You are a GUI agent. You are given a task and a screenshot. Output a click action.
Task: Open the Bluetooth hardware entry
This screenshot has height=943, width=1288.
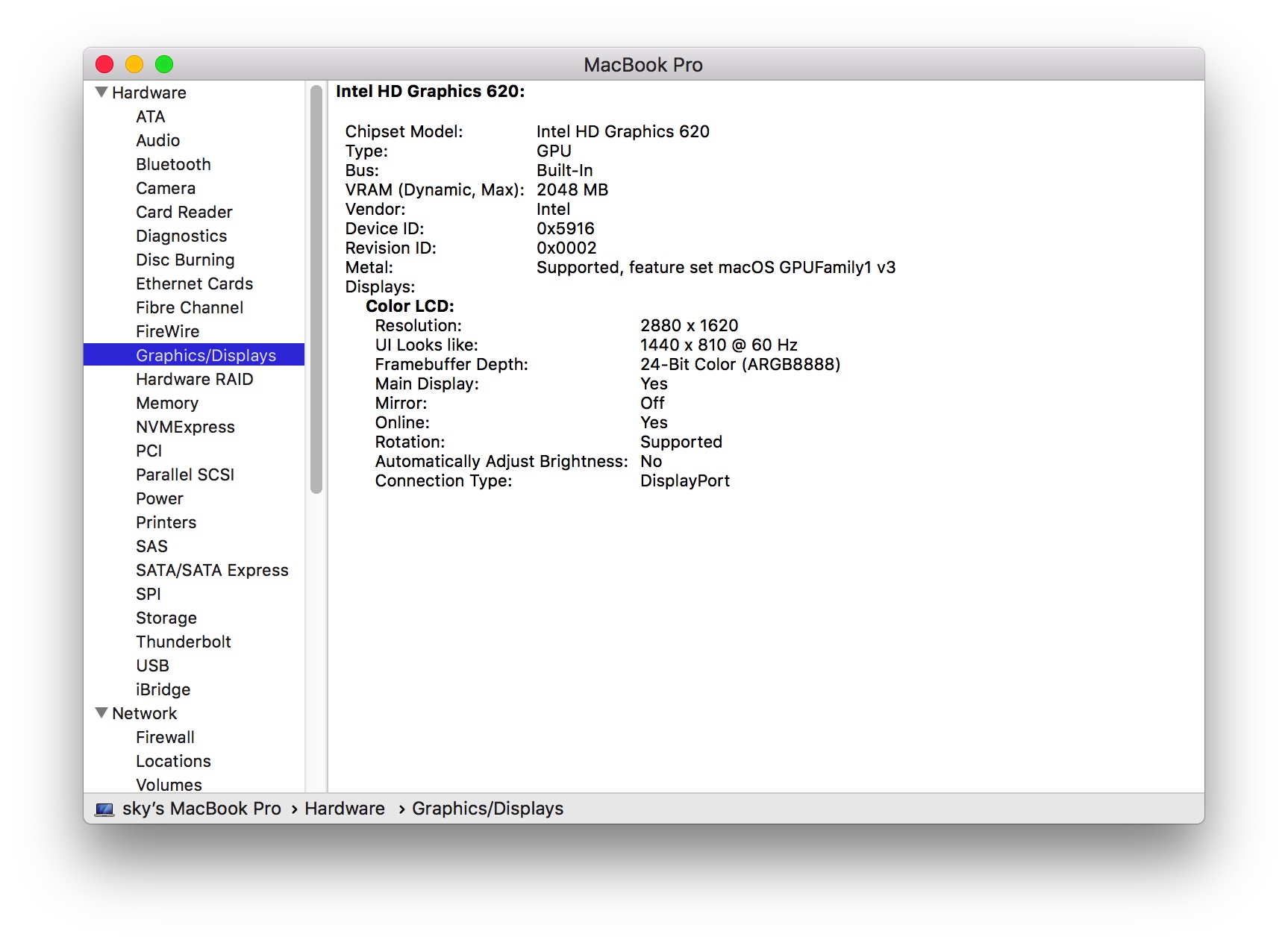[x=173, y=164]
